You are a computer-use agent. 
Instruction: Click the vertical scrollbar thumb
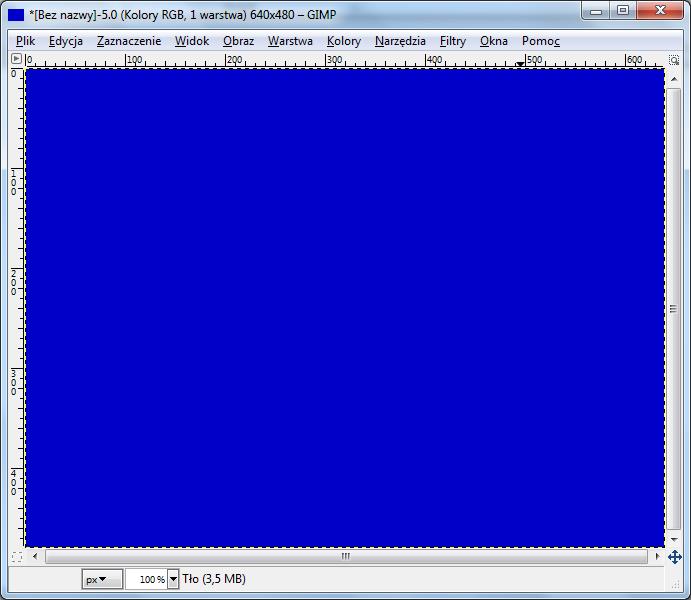[x=673, y=309]
